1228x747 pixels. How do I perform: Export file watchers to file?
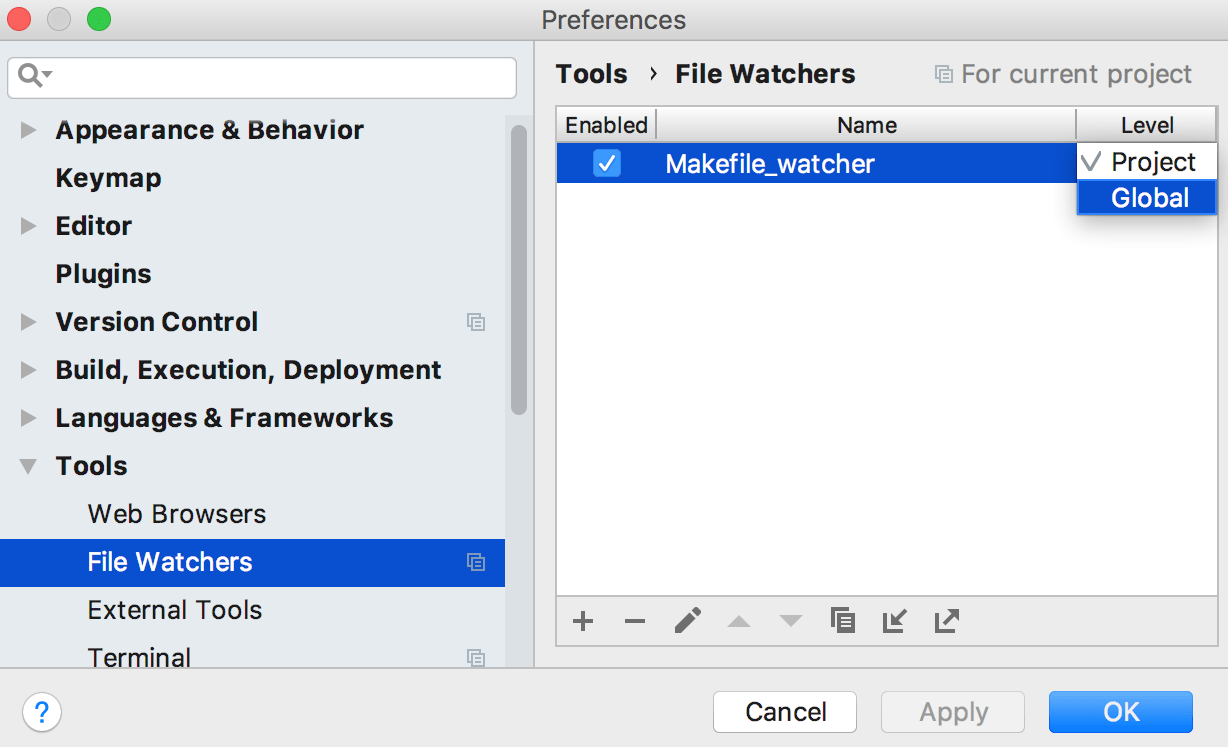[946, 621]
